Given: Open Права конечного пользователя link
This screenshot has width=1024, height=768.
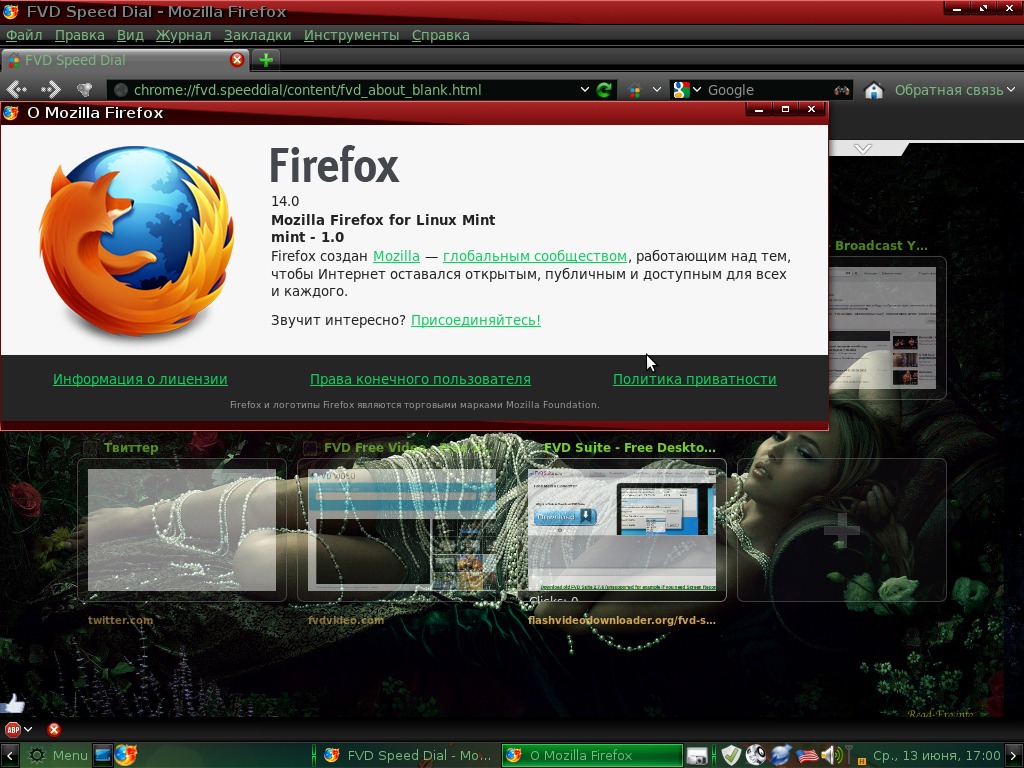Looking at the screenshot, I should click(421, 379).
